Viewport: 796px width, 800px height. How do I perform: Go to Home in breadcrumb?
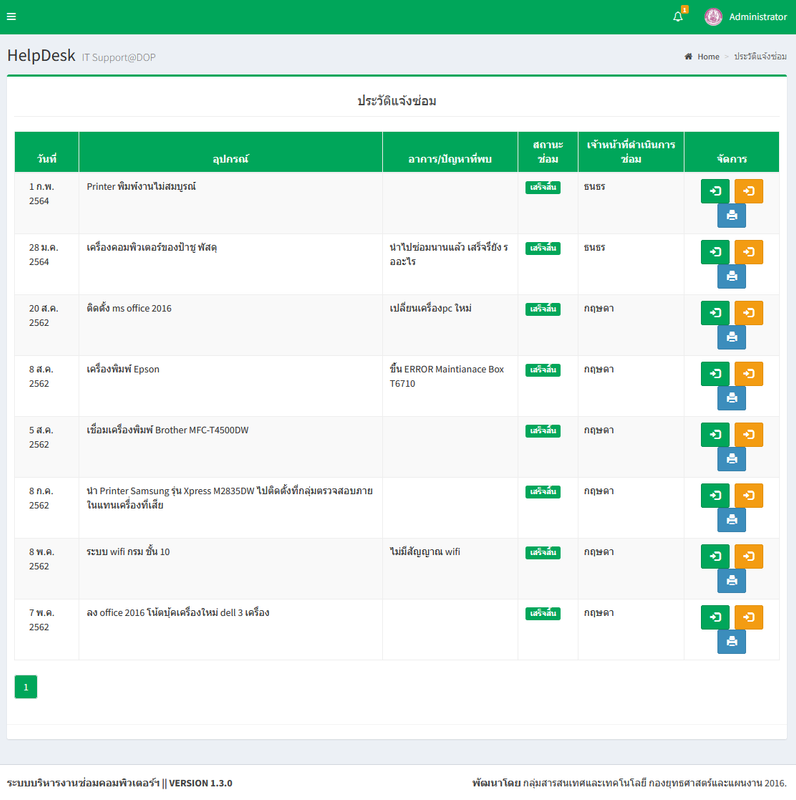pyautogui.click(x=707, y=57)
